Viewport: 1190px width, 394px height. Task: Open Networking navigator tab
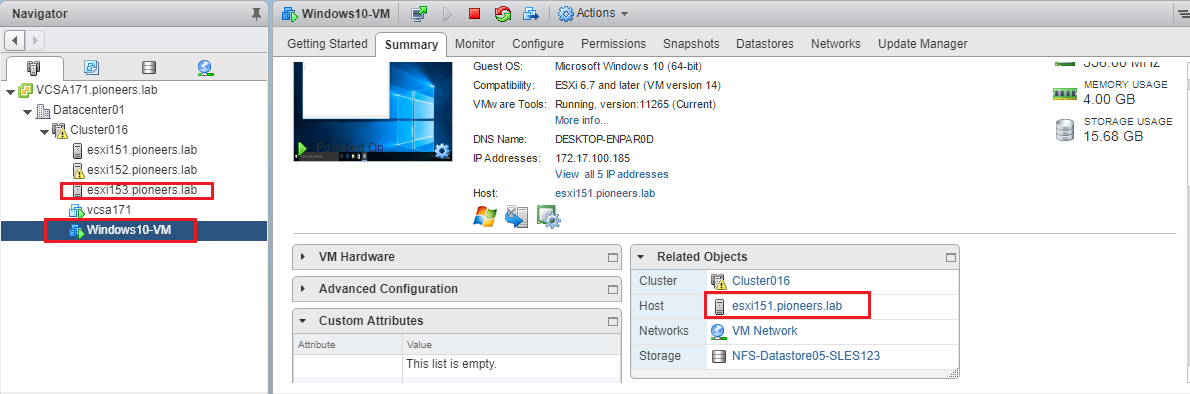pos(205,68)
